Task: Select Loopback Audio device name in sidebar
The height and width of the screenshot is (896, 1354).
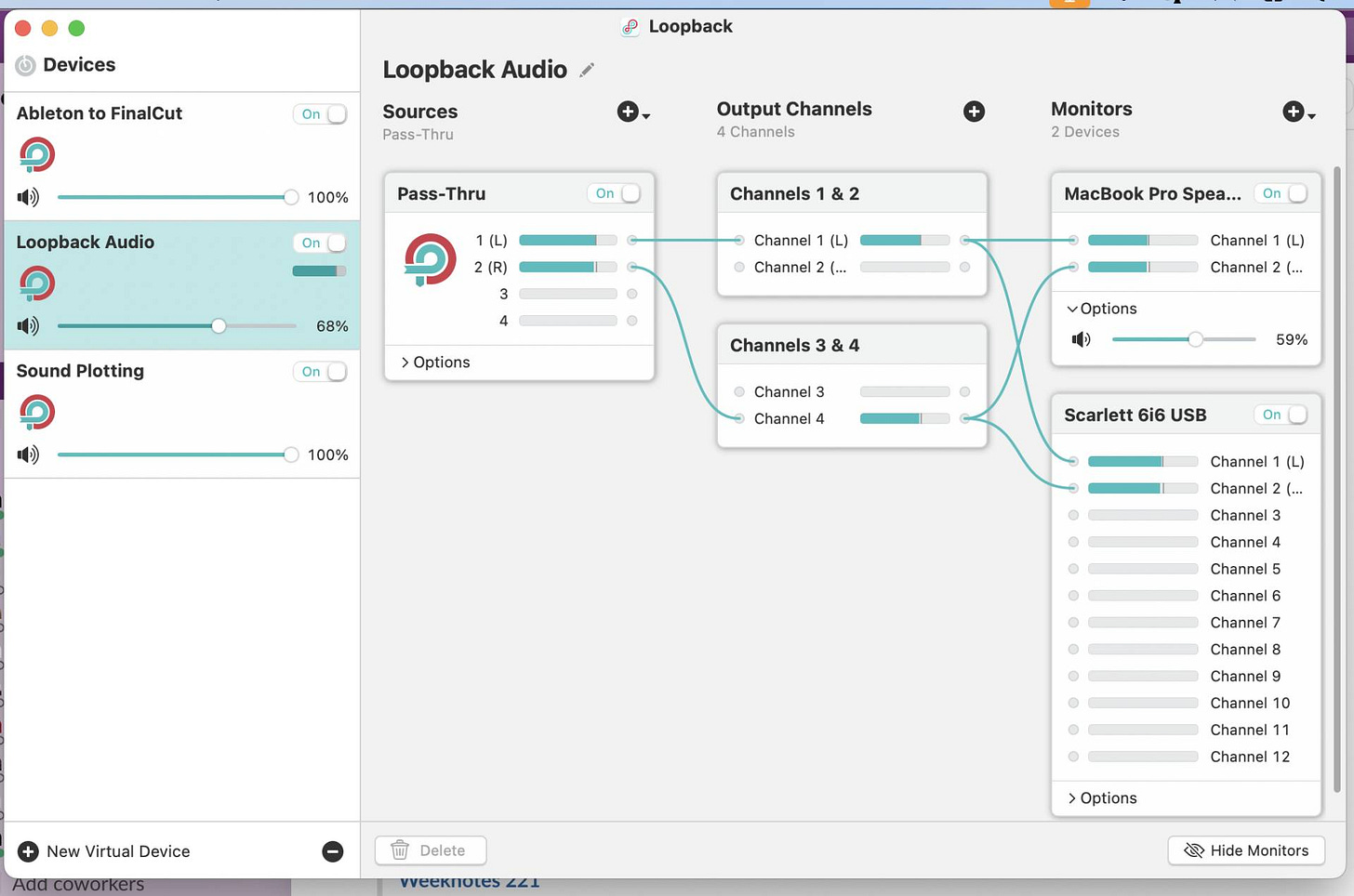Action: [86, 242]
